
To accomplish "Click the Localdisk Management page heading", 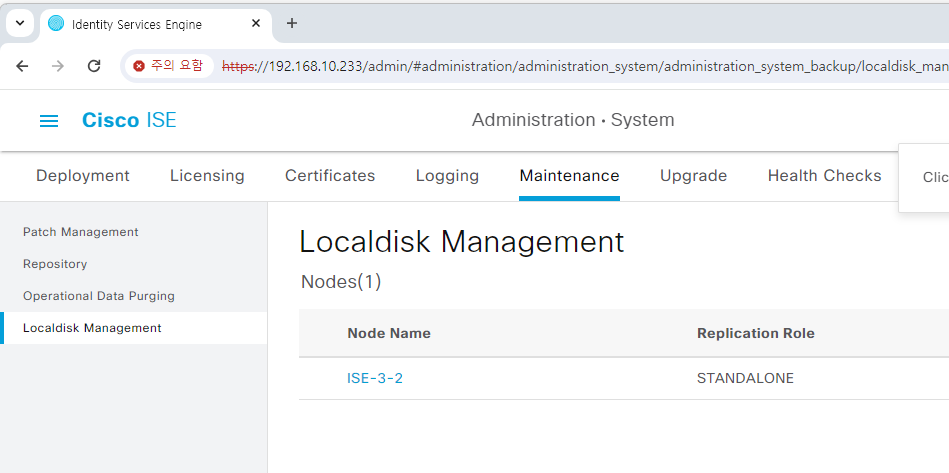I will pyautogui.click(x=461, y=242).
